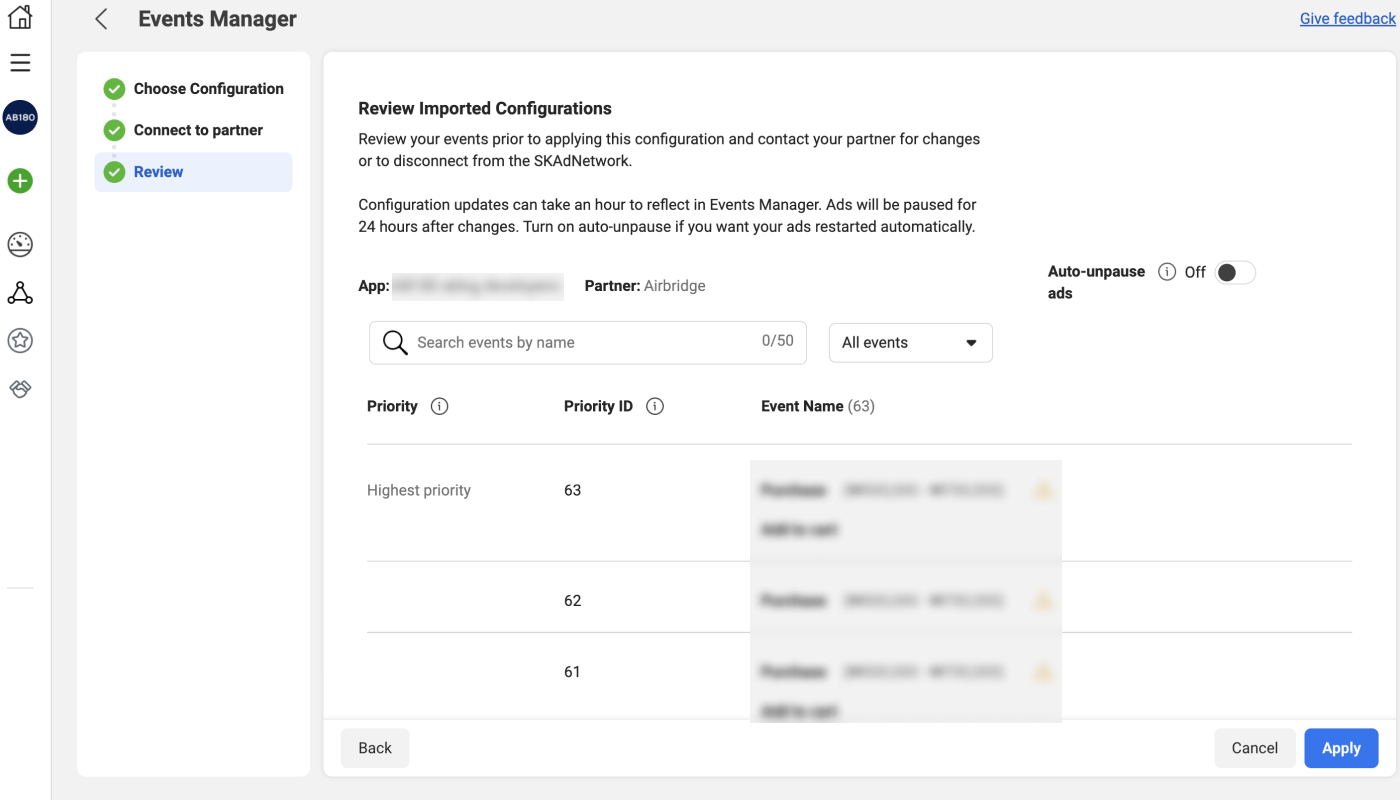1400x800 pixels.
Task: Select the Review step
Action: click(x=159, y=172)
